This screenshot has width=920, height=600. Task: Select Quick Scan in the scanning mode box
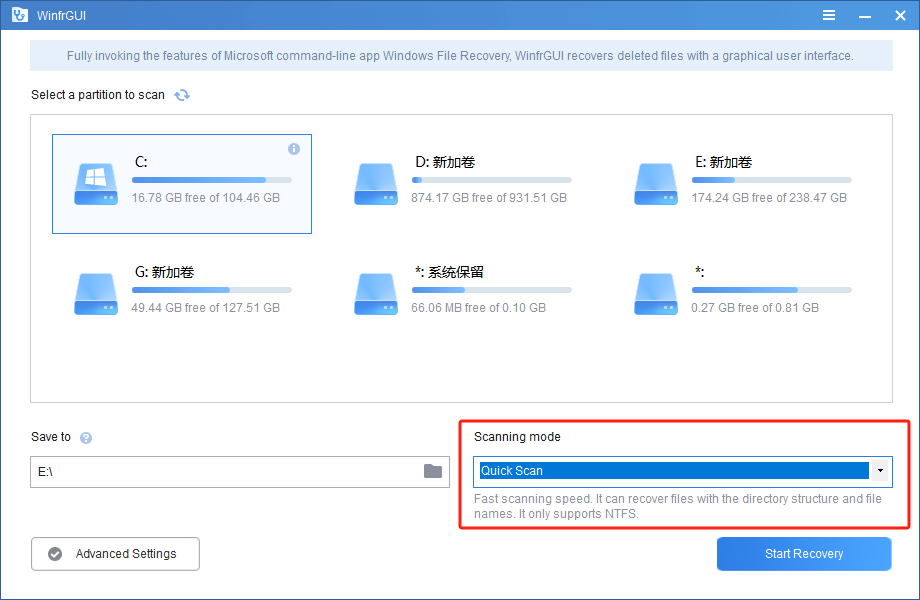674,470
